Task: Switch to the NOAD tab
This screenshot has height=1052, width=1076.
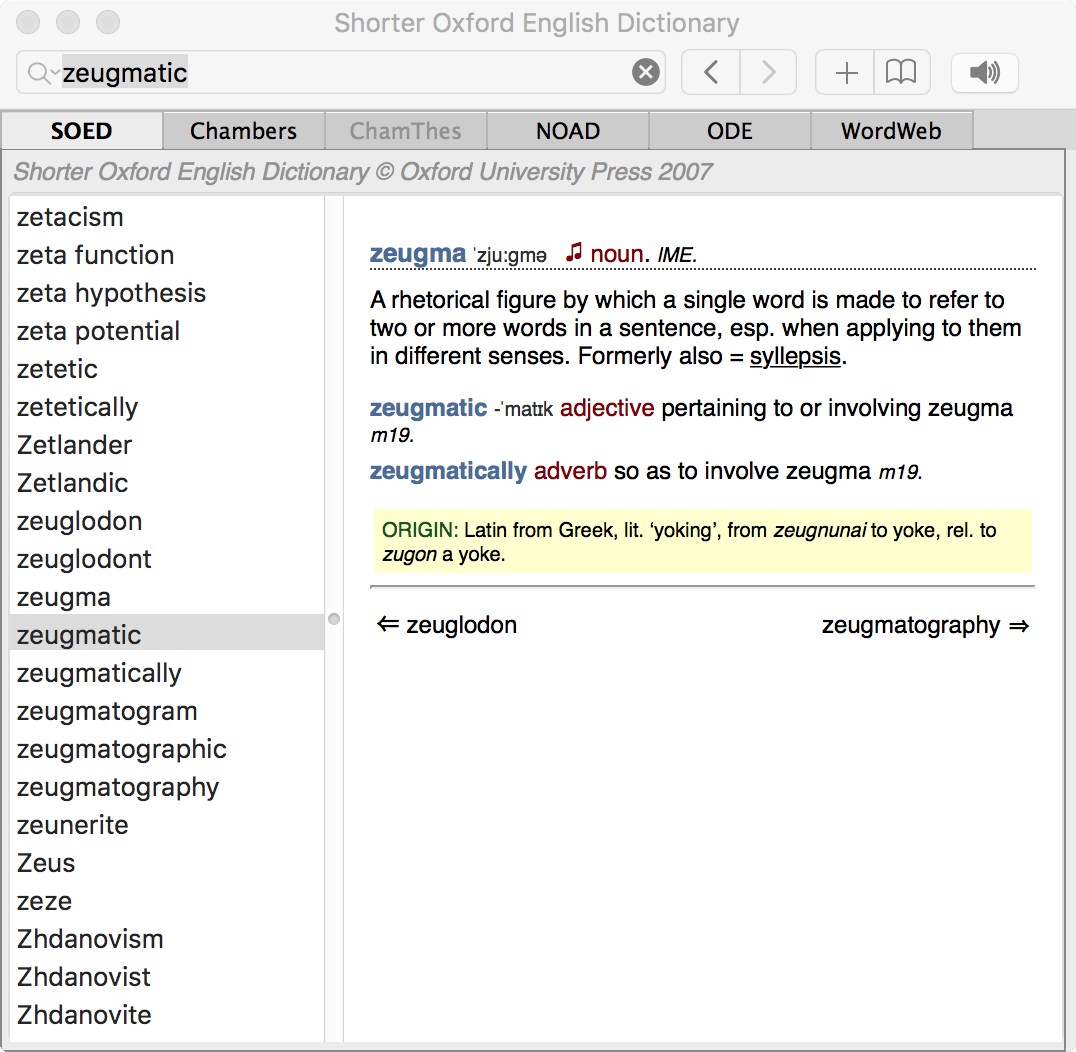Action: (568, 130)
